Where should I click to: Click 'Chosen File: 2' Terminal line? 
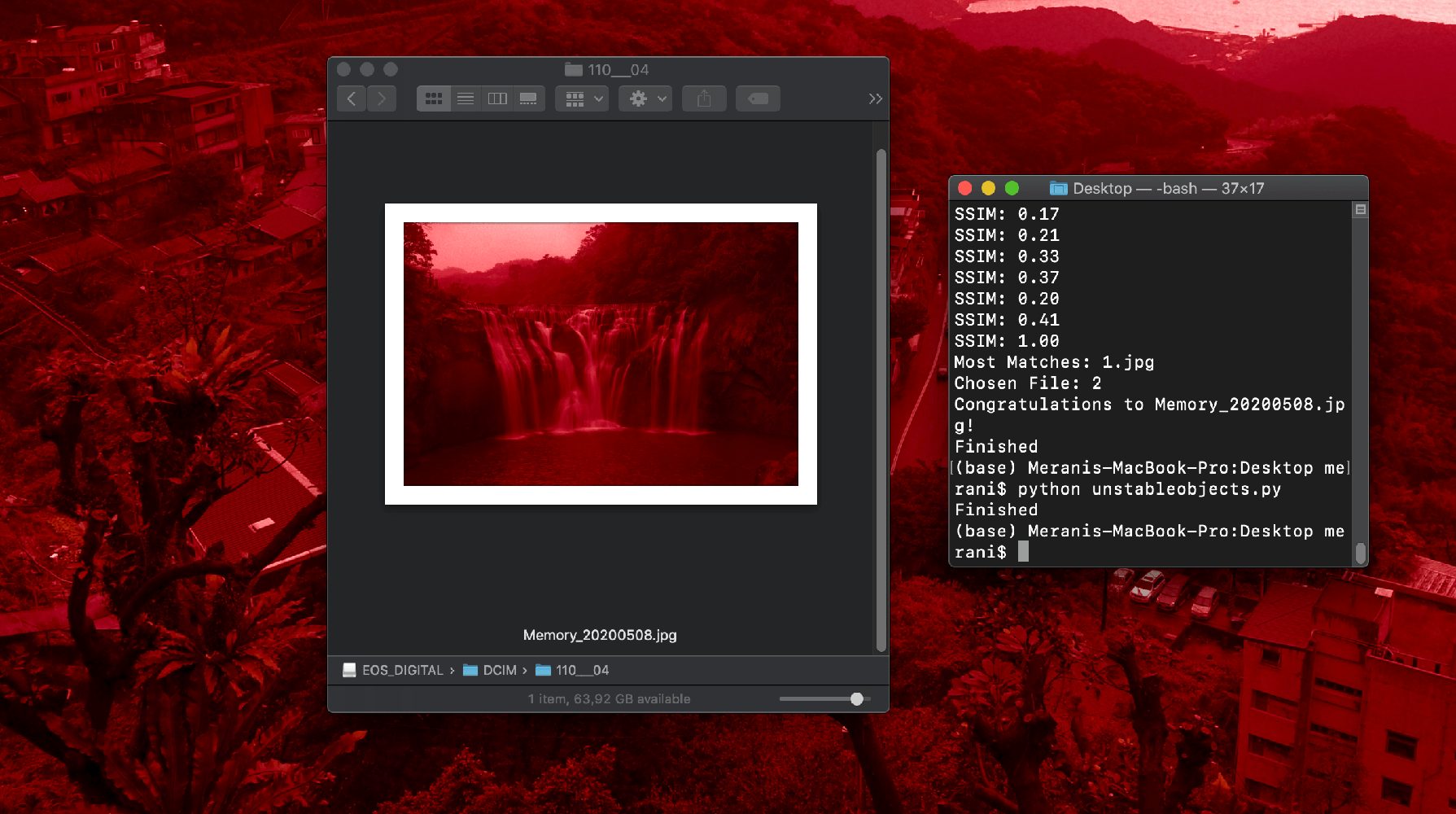pyautogui.click(x=1028, y=383)
